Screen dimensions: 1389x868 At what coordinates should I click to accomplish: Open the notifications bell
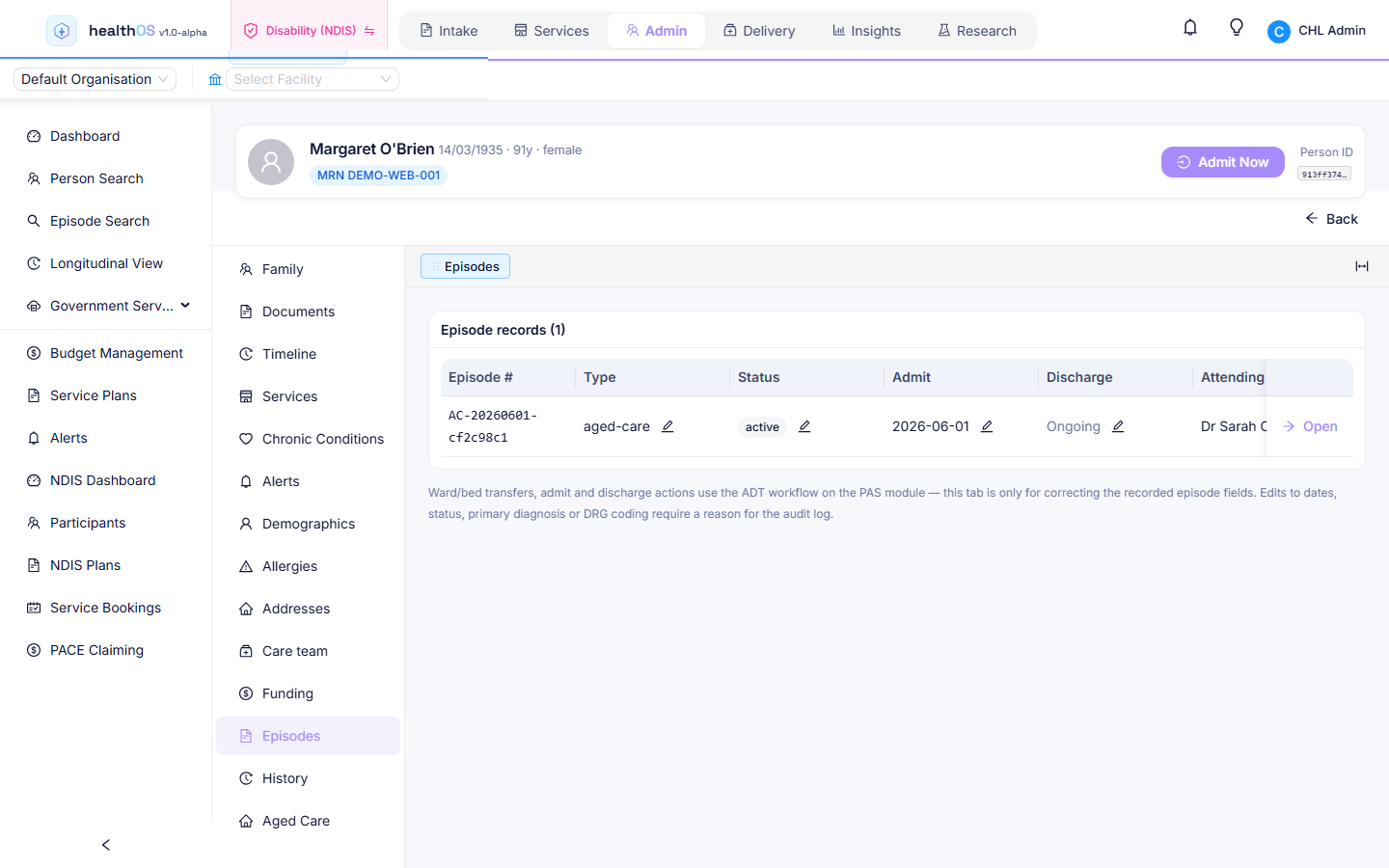pyautogui.click(x=1190, y=28)
